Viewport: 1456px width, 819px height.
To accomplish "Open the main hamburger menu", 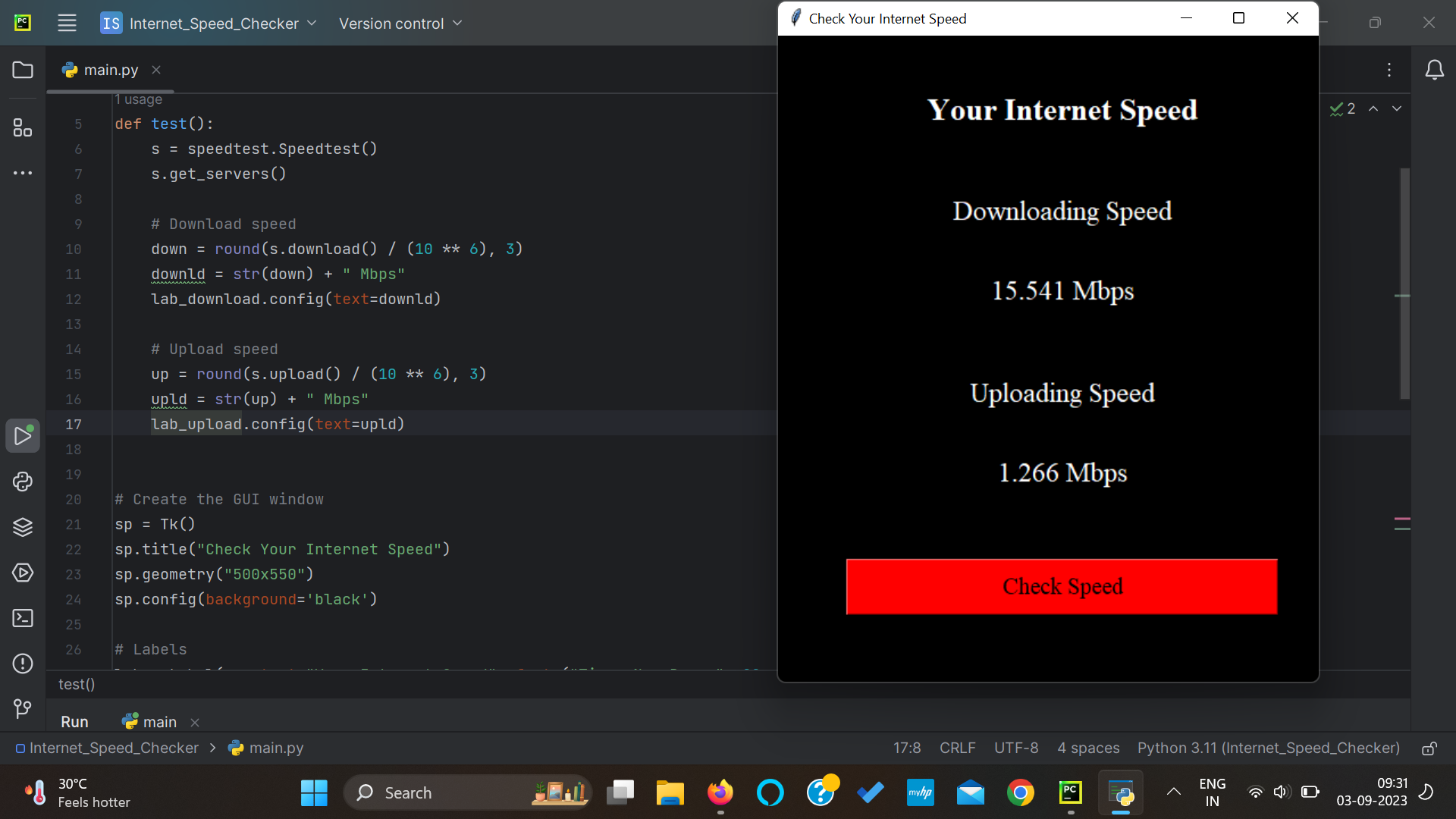I will point(67,23).
